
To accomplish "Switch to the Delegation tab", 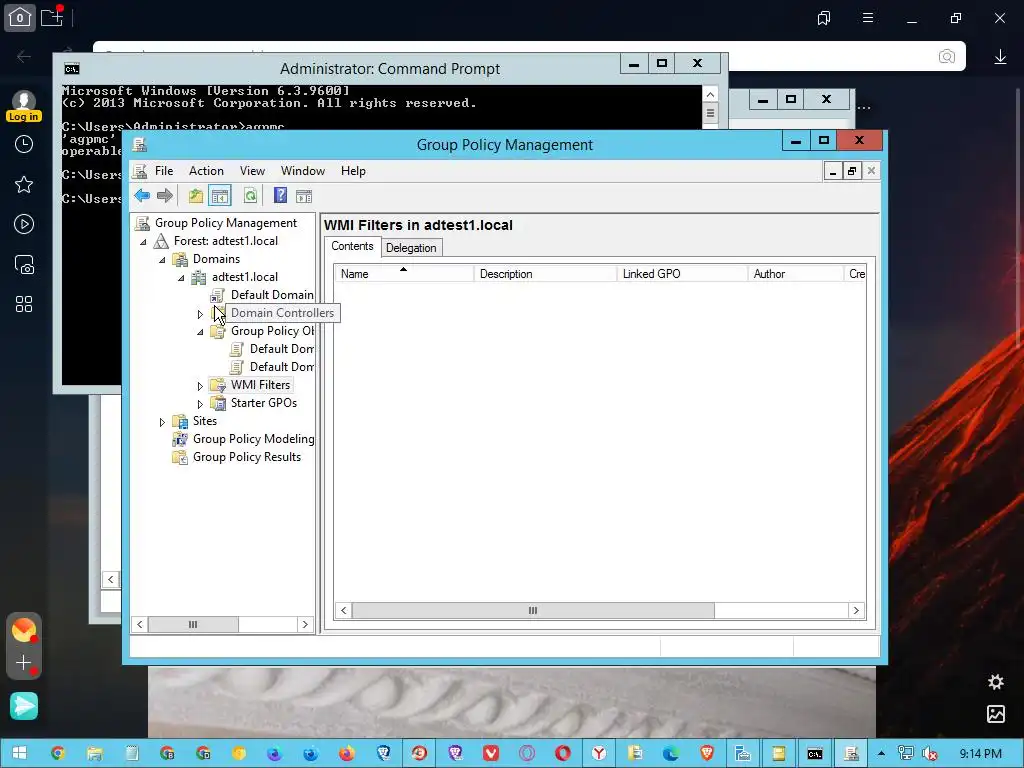I will click(x=411, y=248).
